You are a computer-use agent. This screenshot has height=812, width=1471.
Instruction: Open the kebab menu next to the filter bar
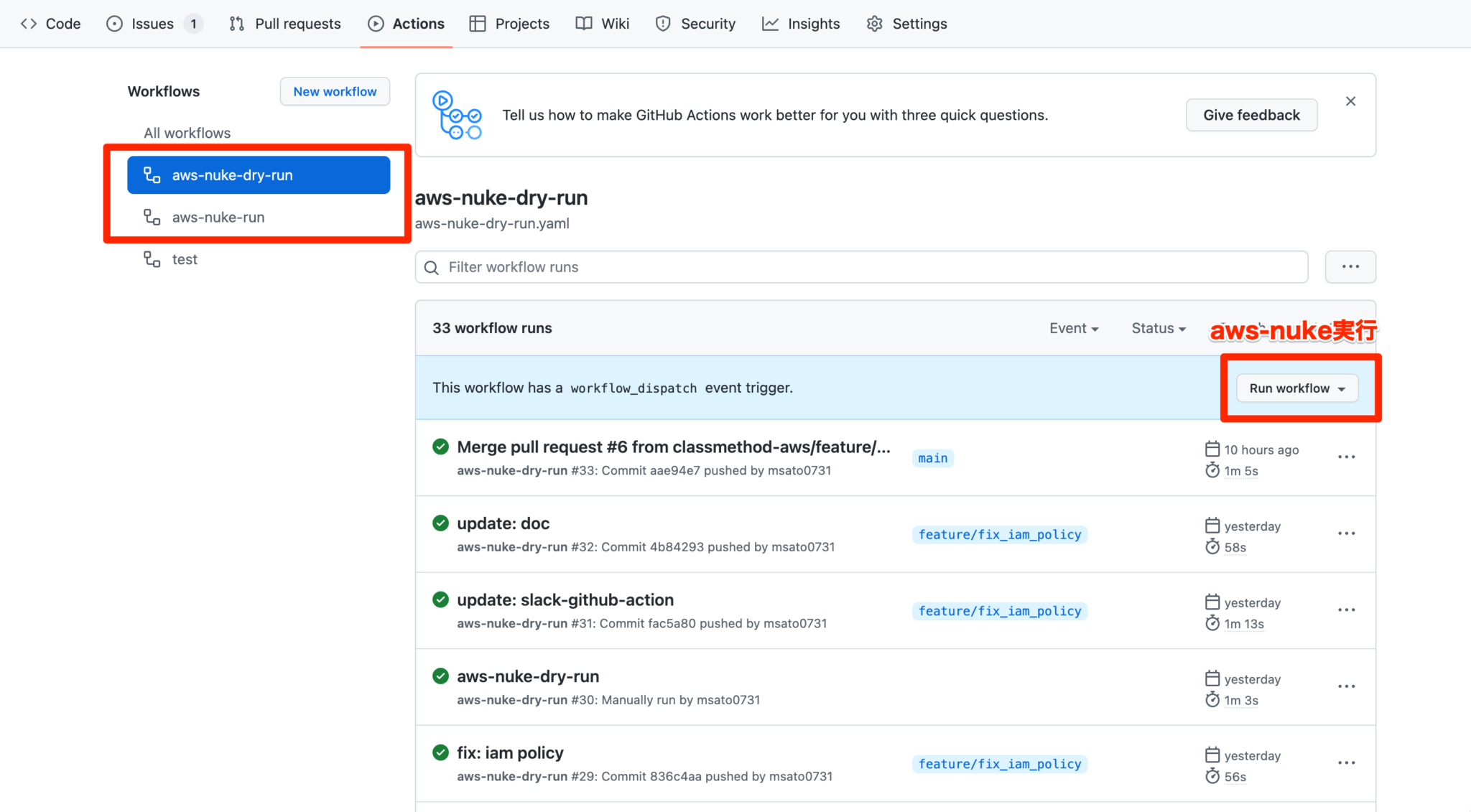[x=1350, y=266]
